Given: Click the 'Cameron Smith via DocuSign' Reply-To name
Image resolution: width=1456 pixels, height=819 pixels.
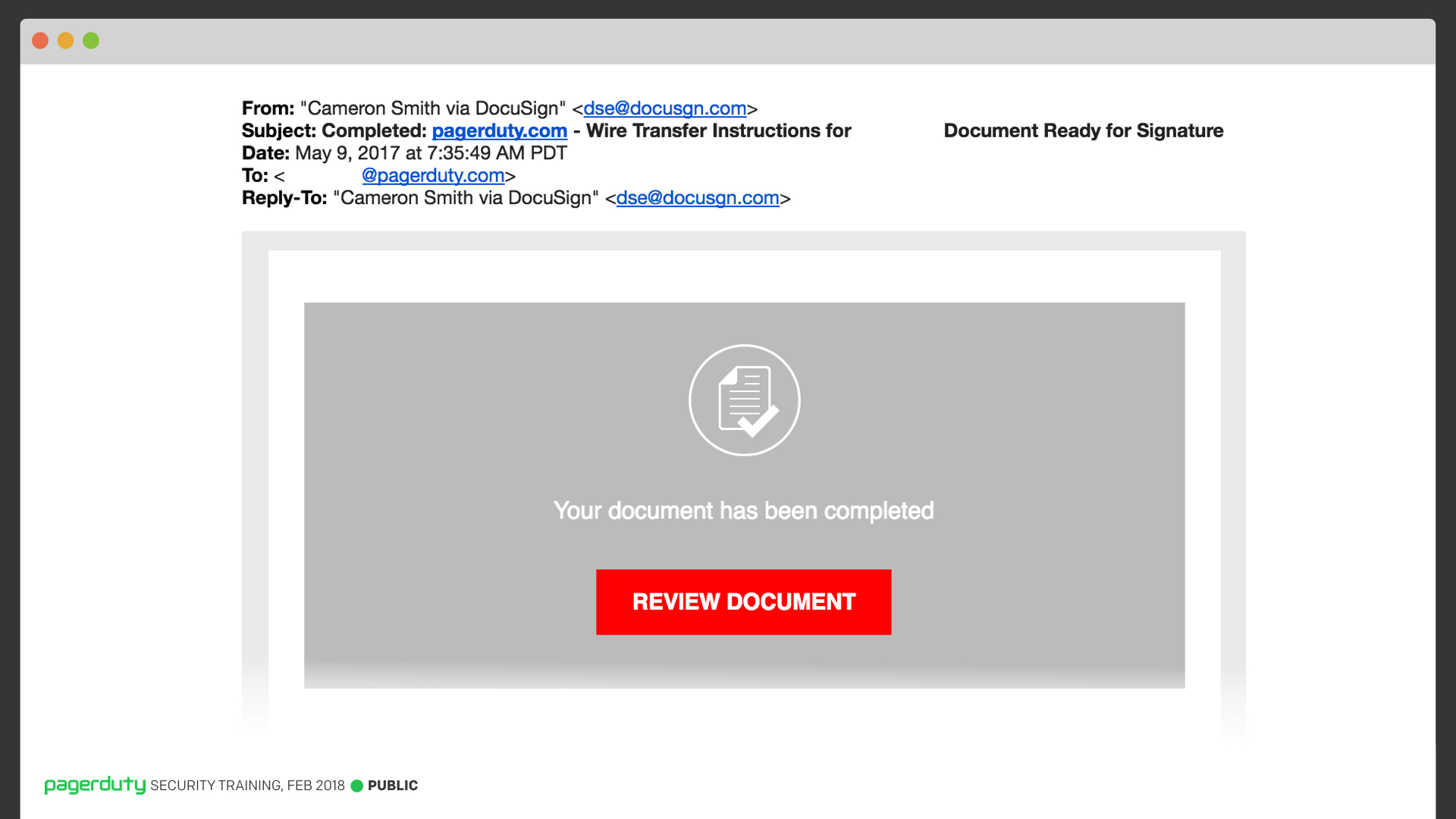Looking at the screenshot, I should pyautogui.click(x=466, y=198).
